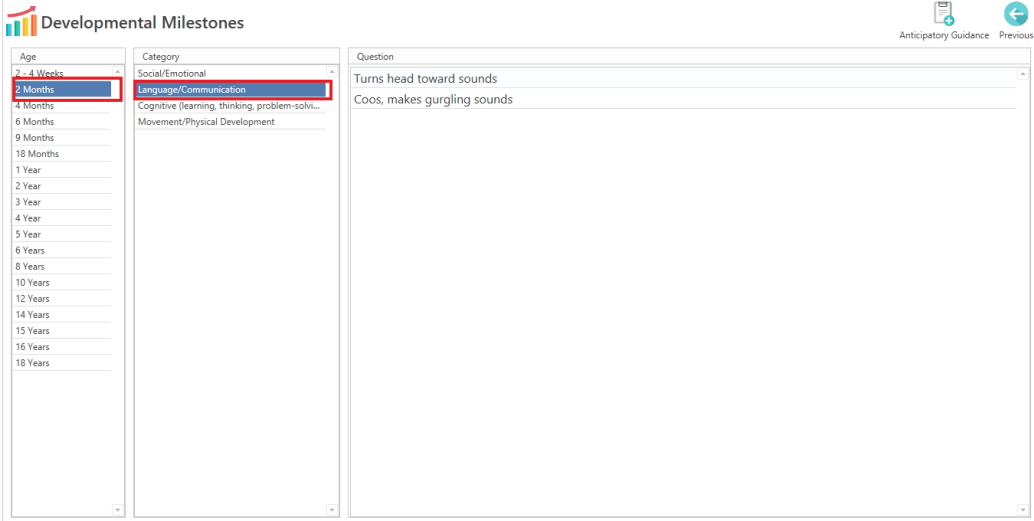1034x521 pixels.
Task: Click Age list scroll up arrow
Action: [x=117, y=71]
